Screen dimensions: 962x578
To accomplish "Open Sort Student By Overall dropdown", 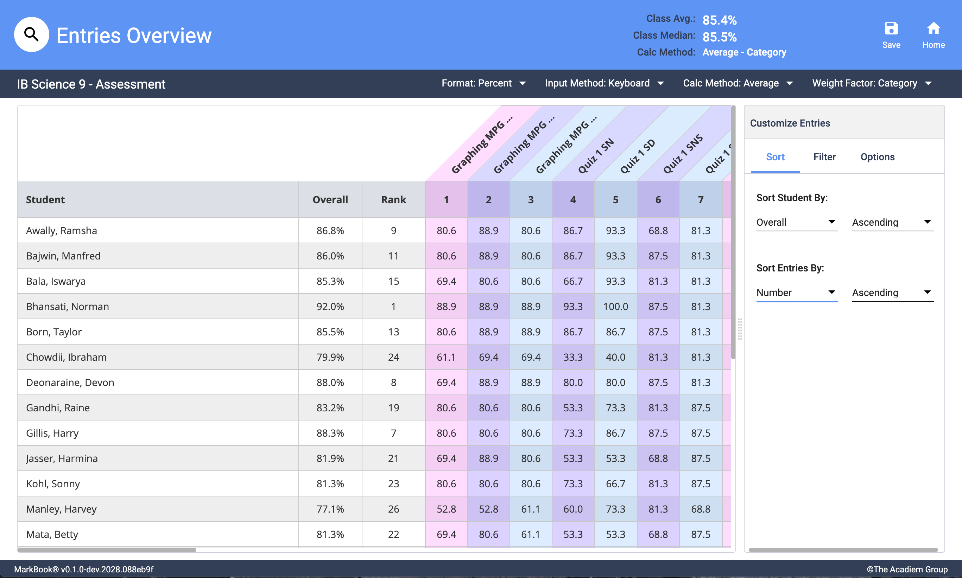I will pyautogui.click(x=796, y=222).
